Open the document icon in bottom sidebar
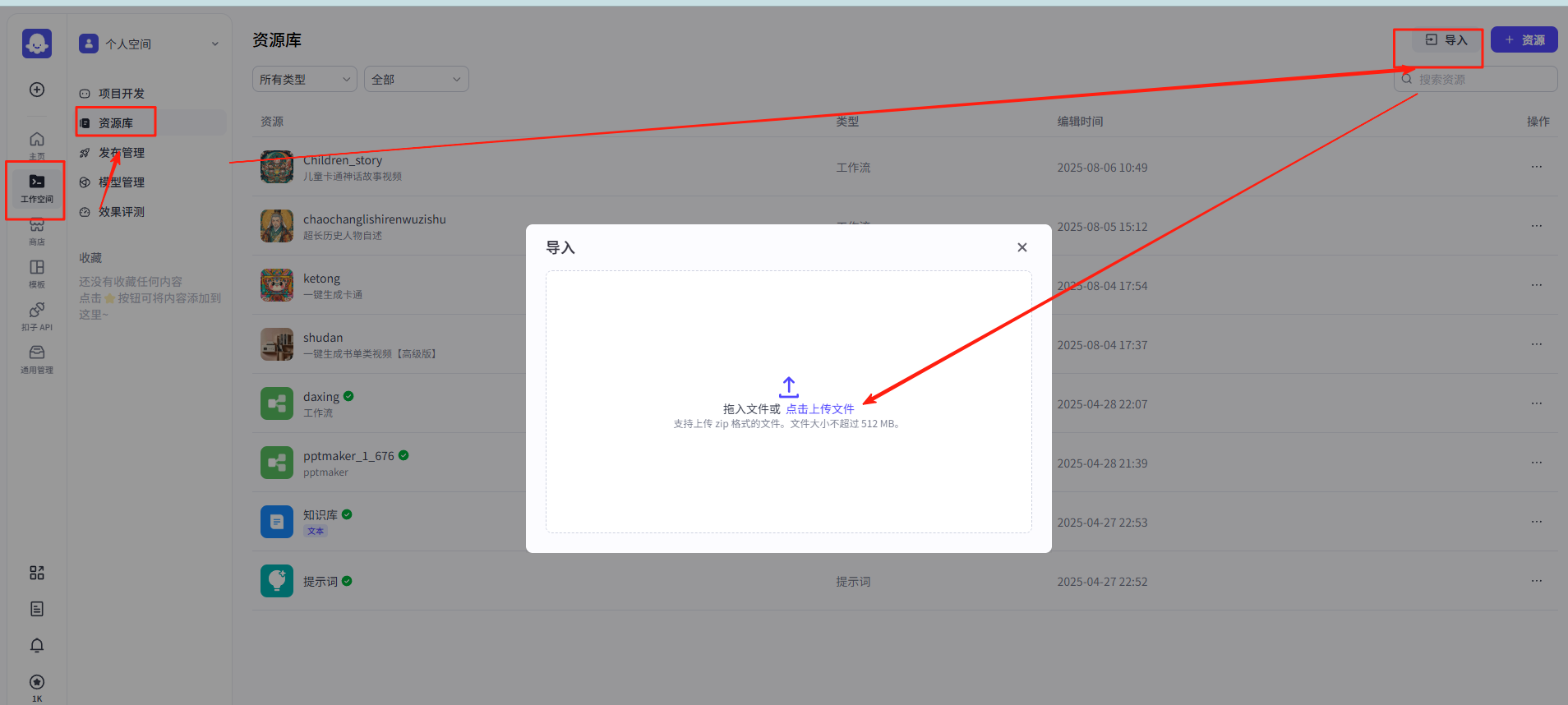Screen dimensions: 1568x705 (x=37, y=609)
